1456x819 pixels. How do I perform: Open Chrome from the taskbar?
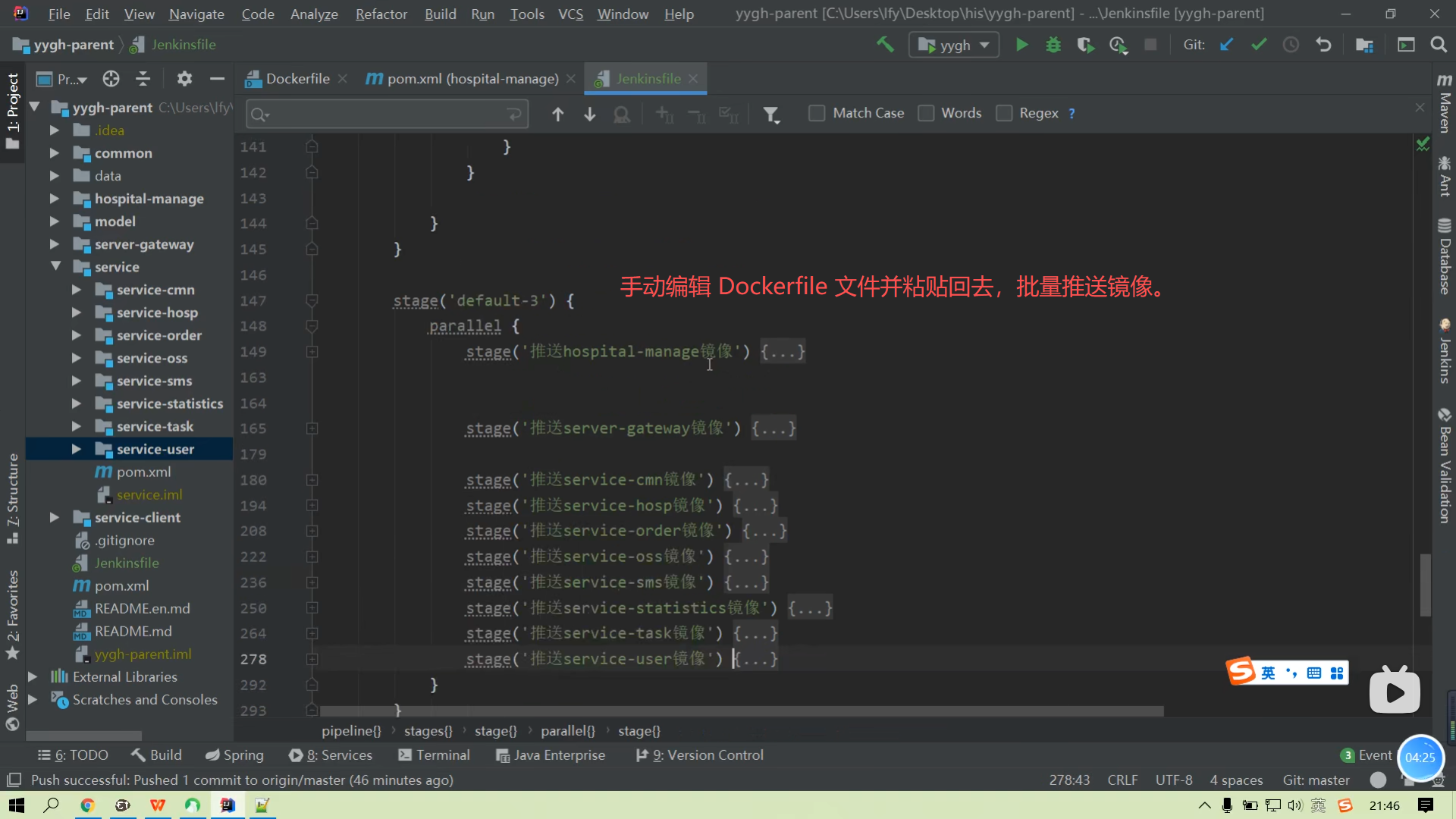[87, 805]
